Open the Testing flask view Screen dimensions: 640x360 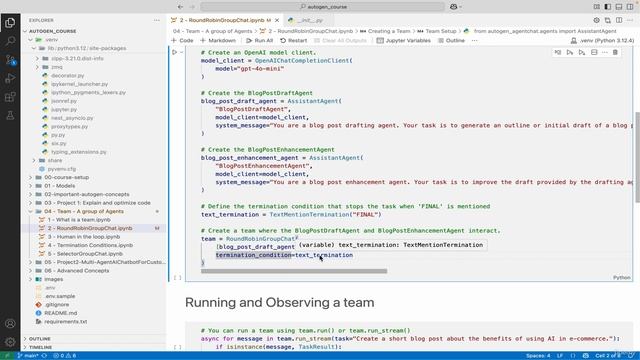tap(10, 116)
